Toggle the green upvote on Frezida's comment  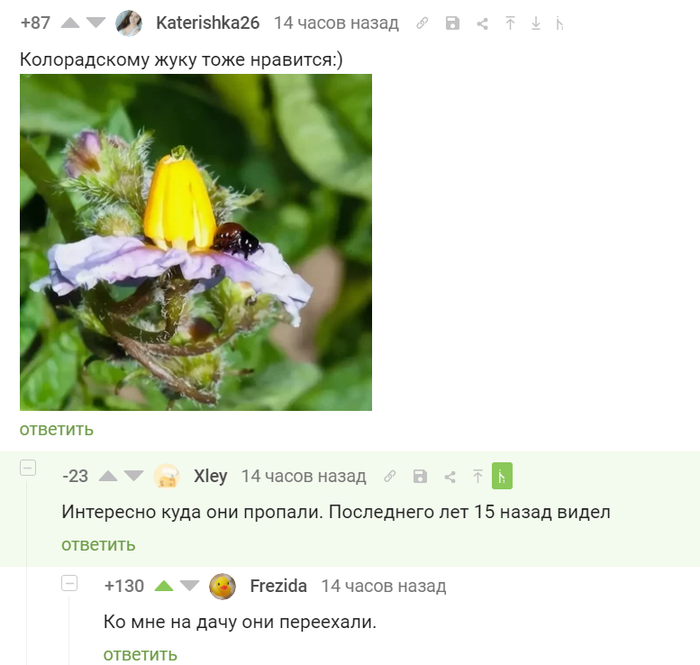pyautogui.click(x=164, y=586)
